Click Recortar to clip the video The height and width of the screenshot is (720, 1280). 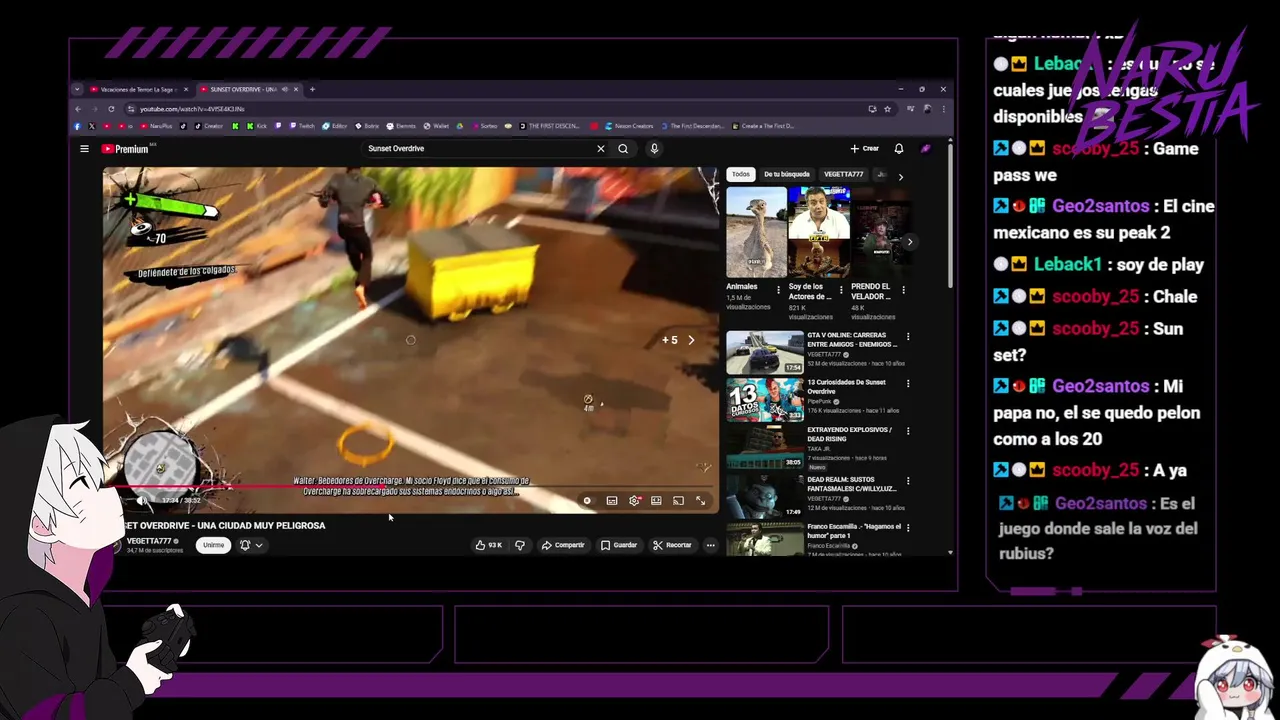(x=672, y=545)
